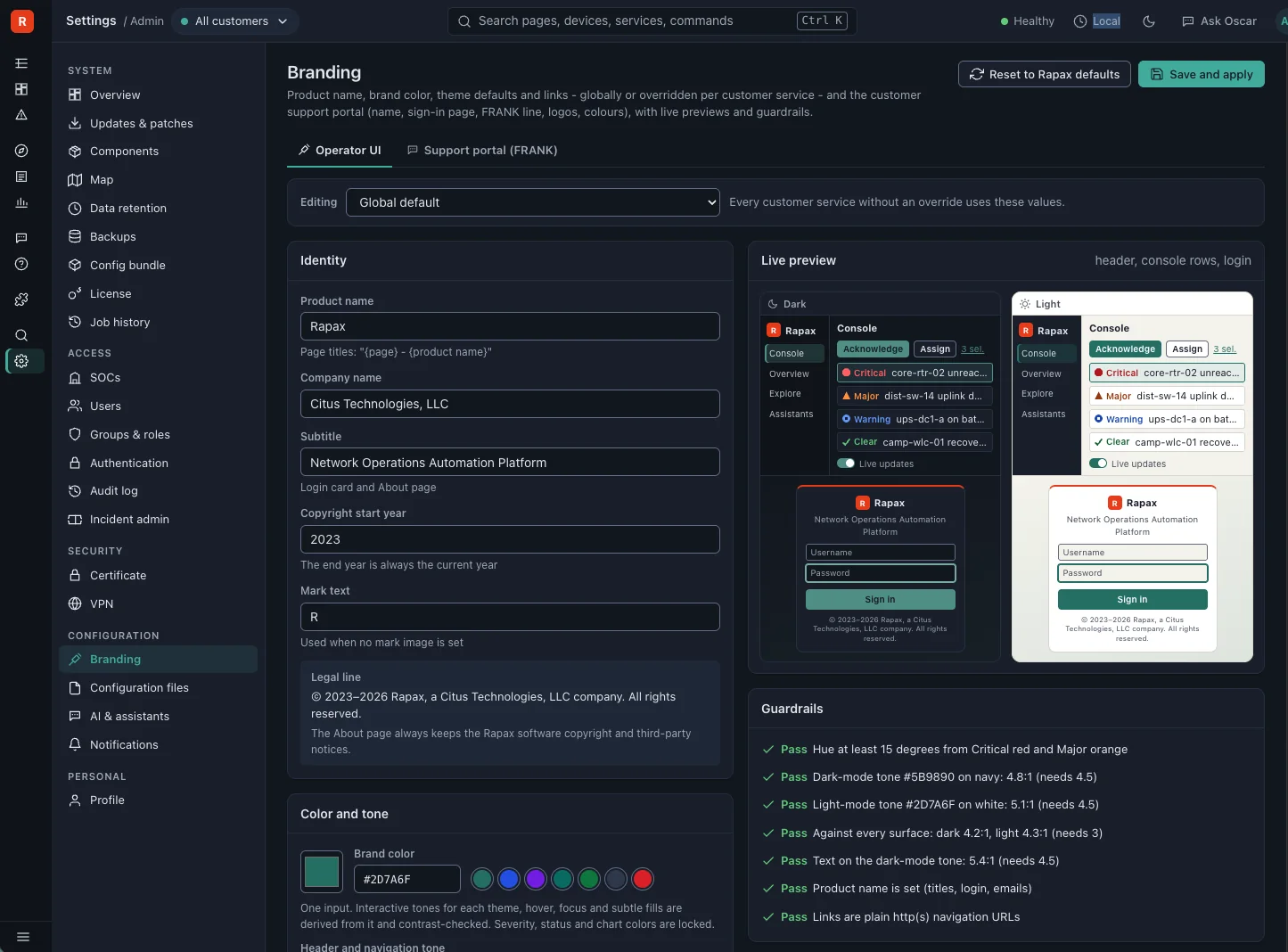Click the Profile person icon
Screen dimensions: 1288x952
[x=75, y=800]
